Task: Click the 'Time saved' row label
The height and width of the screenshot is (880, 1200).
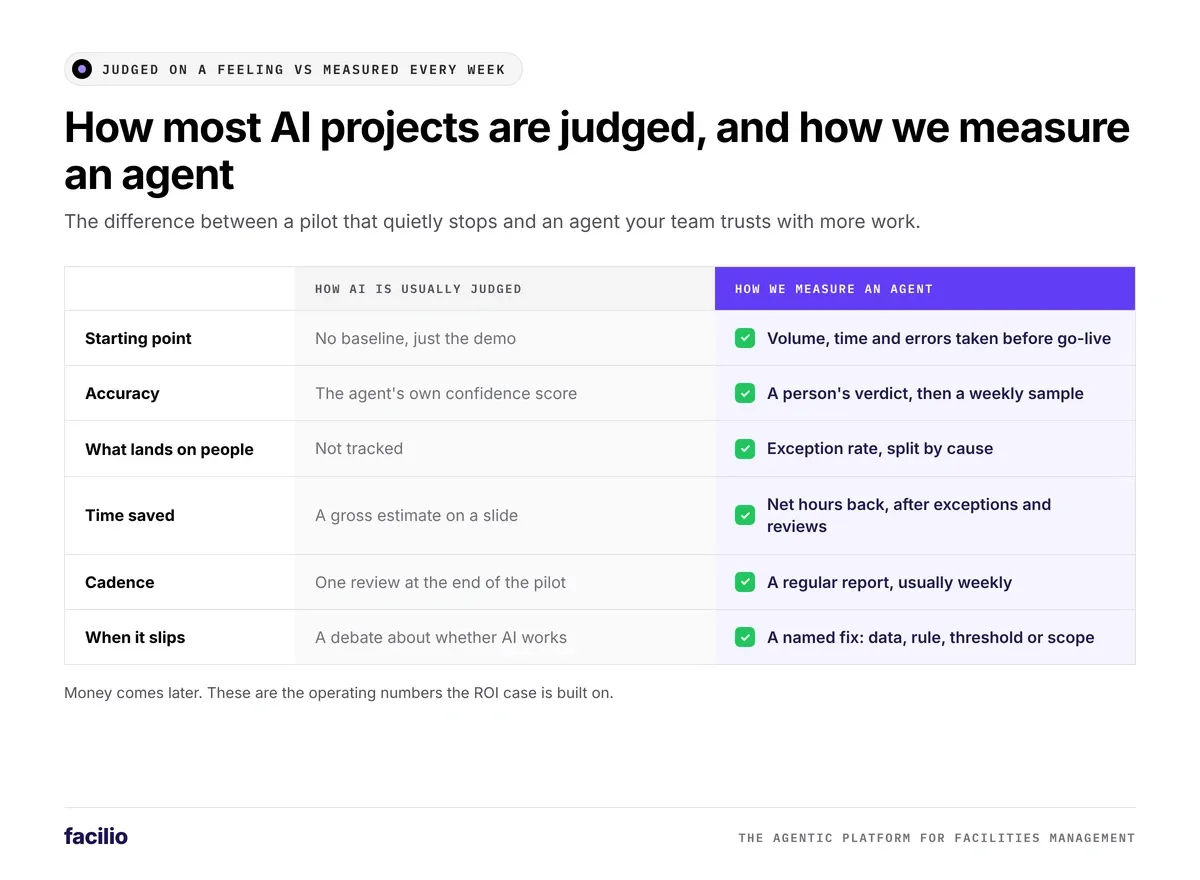Action: point(130,515)
